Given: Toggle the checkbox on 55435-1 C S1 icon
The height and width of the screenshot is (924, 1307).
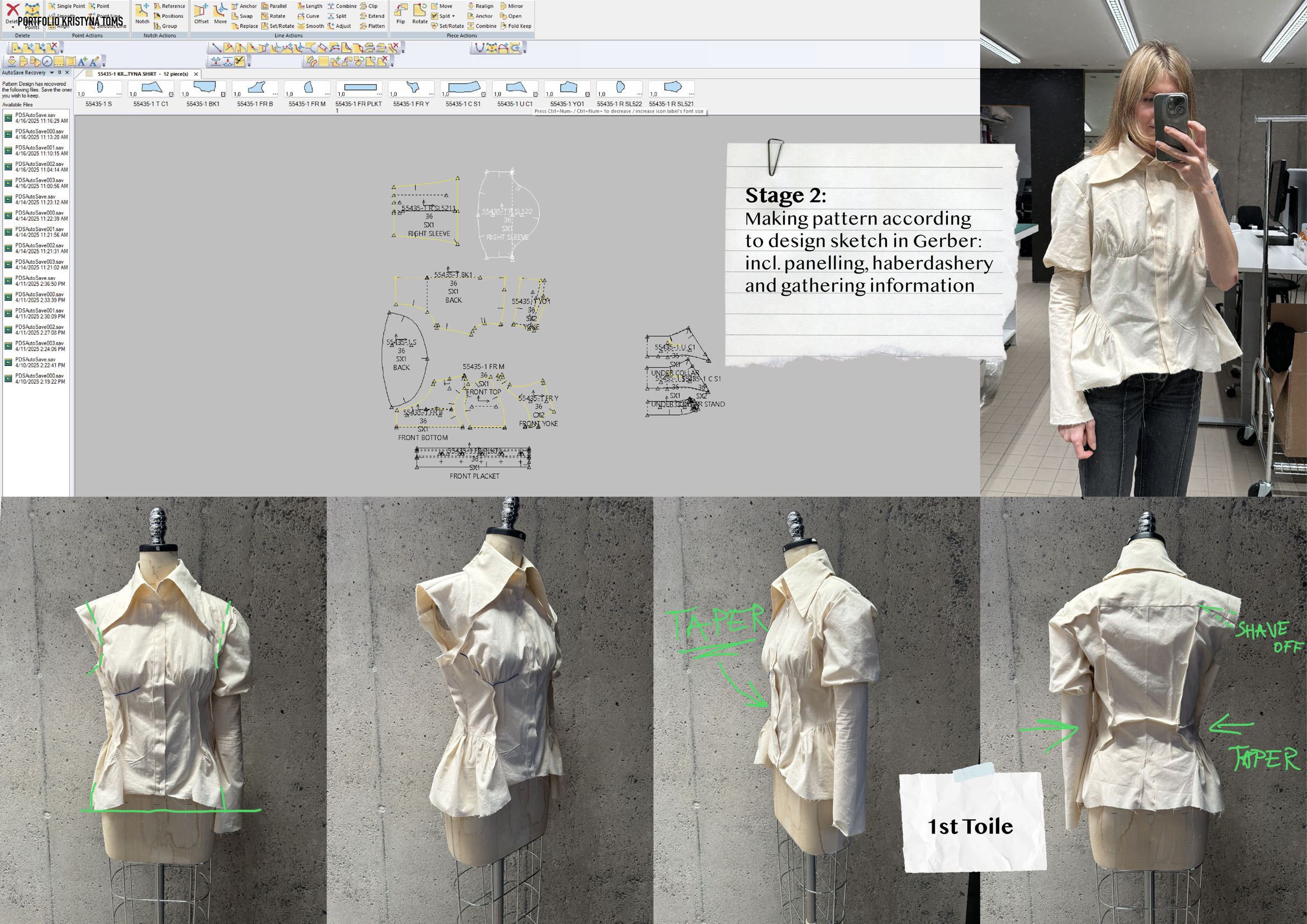Looking at the screenshot, I should tap(483, 94).
